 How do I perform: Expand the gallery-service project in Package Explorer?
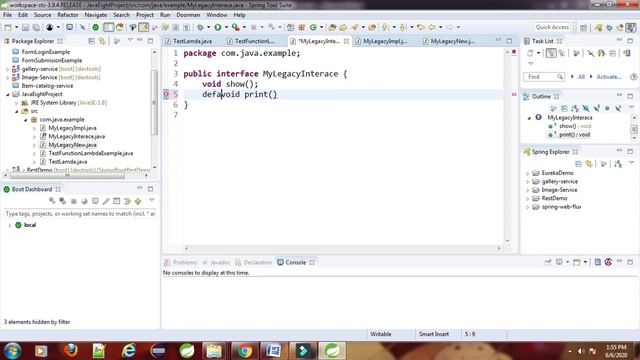pyautogui.click(x=7, y=69)
